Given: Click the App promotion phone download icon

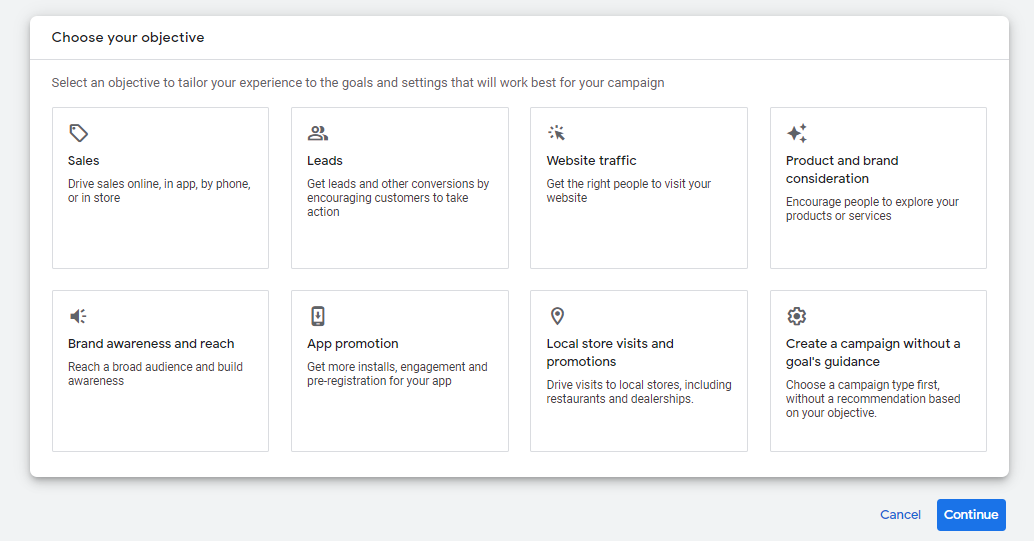Looking at the screenshot, I should 318,316.
